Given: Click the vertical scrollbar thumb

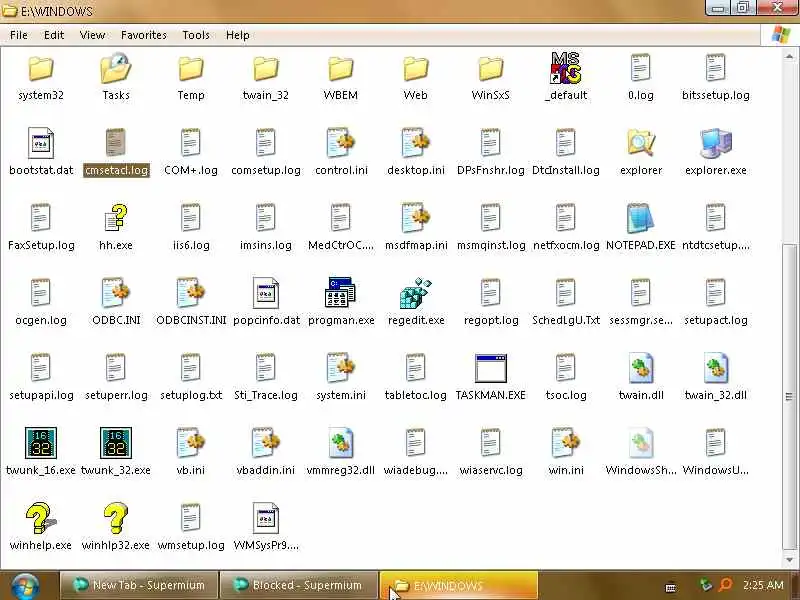Looking at the screenshot, I should click(789, 396).
